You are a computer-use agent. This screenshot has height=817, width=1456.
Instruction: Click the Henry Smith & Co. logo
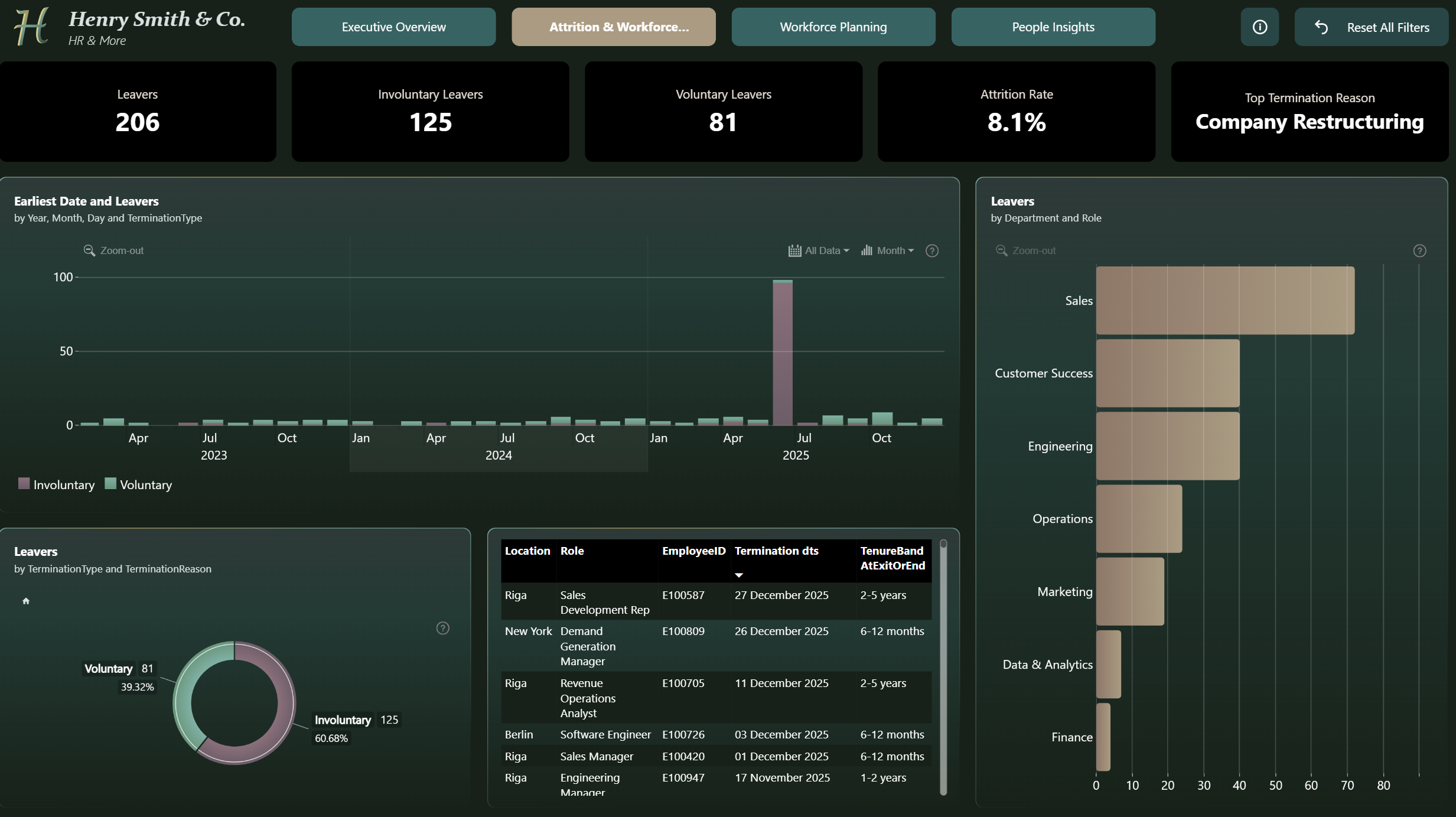point(31,27)
